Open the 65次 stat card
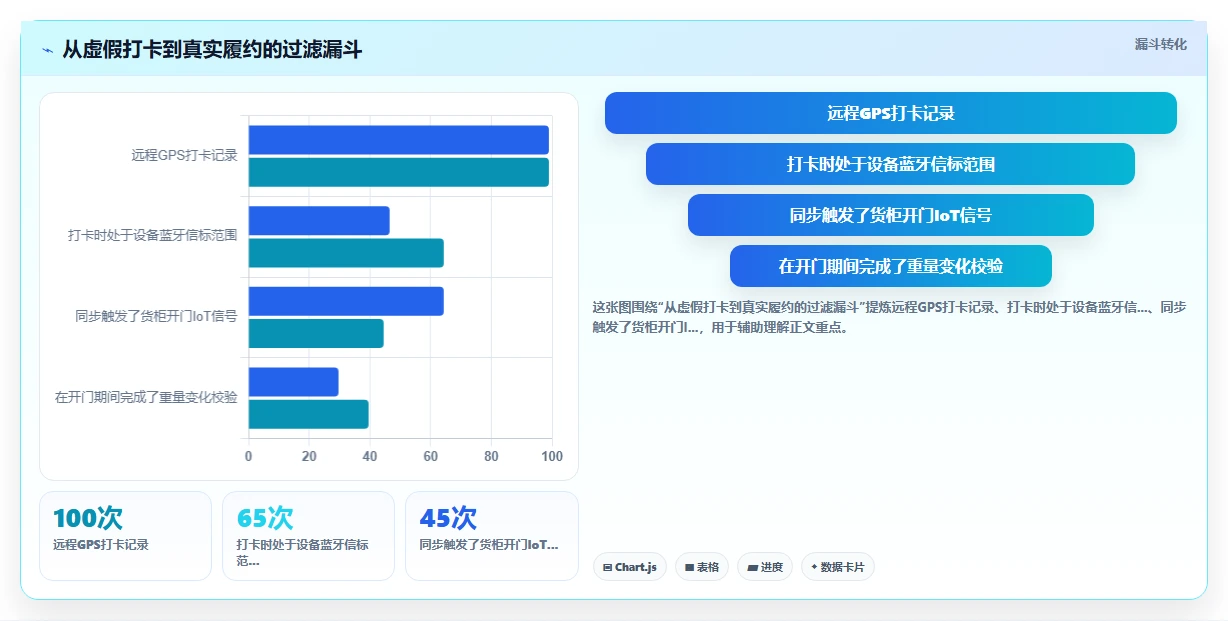 [308, 536]
